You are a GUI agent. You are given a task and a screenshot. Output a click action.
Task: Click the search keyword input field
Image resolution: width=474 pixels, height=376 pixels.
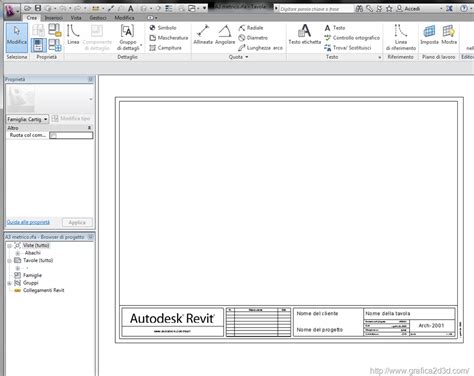point(315,9)
